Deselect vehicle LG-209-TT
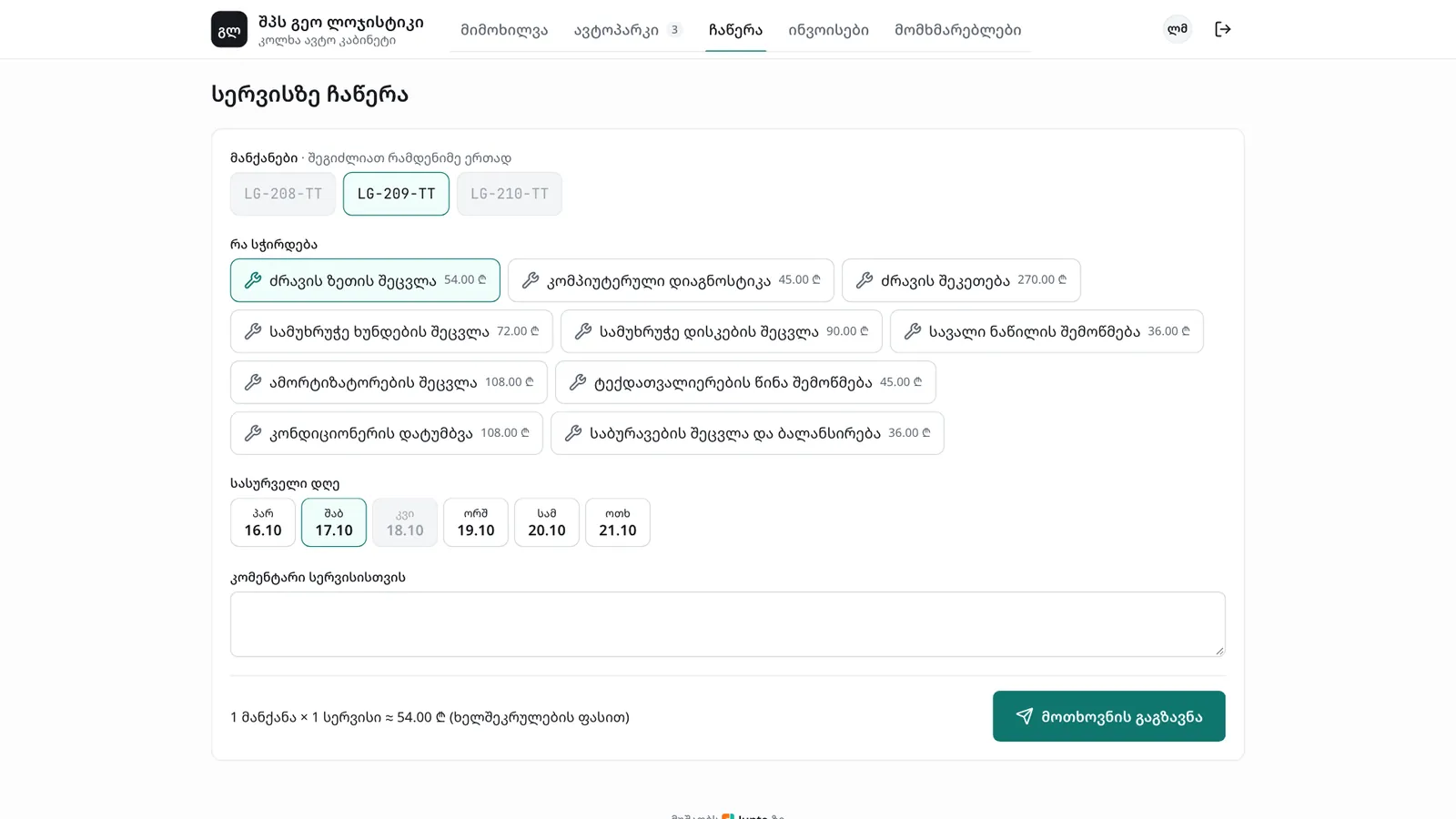The image size is (1456, 819). point(396,194)
